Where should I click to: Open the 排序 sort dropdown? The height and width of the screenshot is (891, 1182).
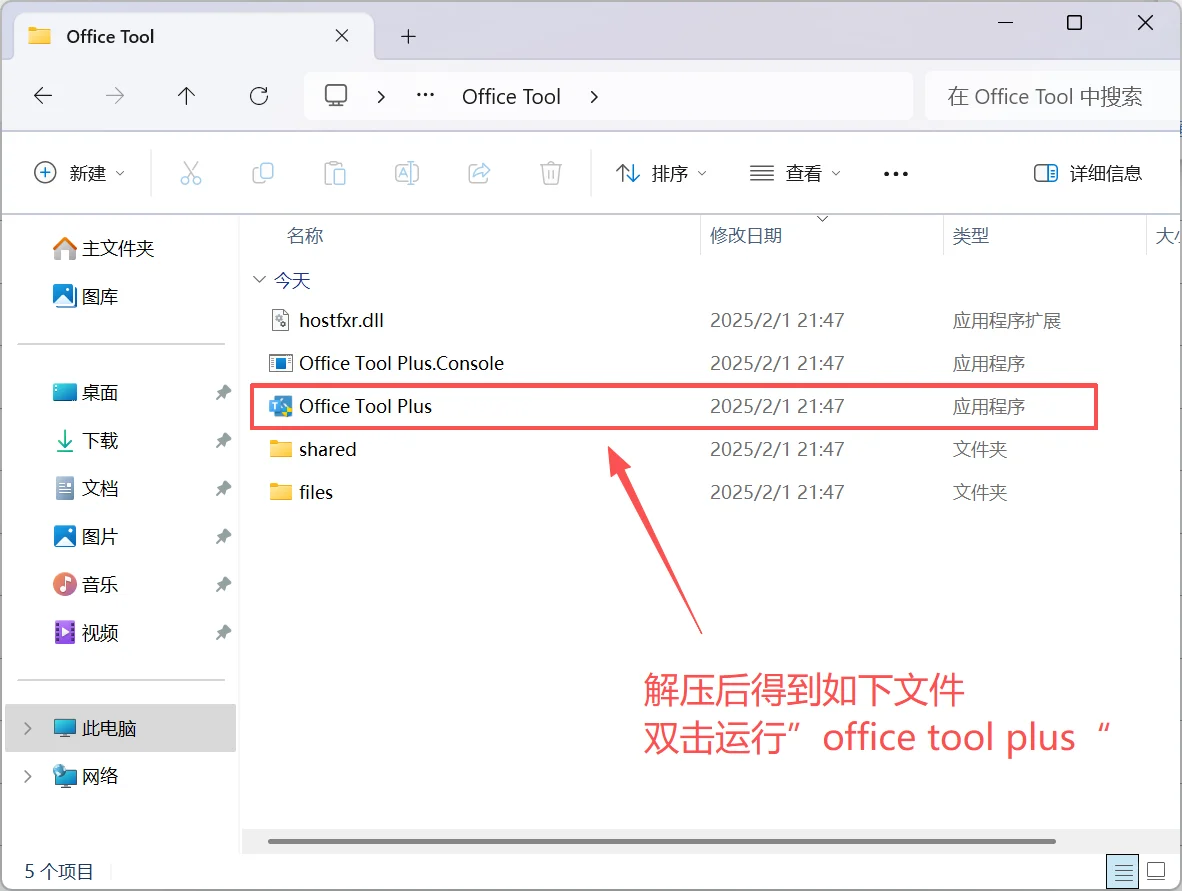(x=661, y=172)
